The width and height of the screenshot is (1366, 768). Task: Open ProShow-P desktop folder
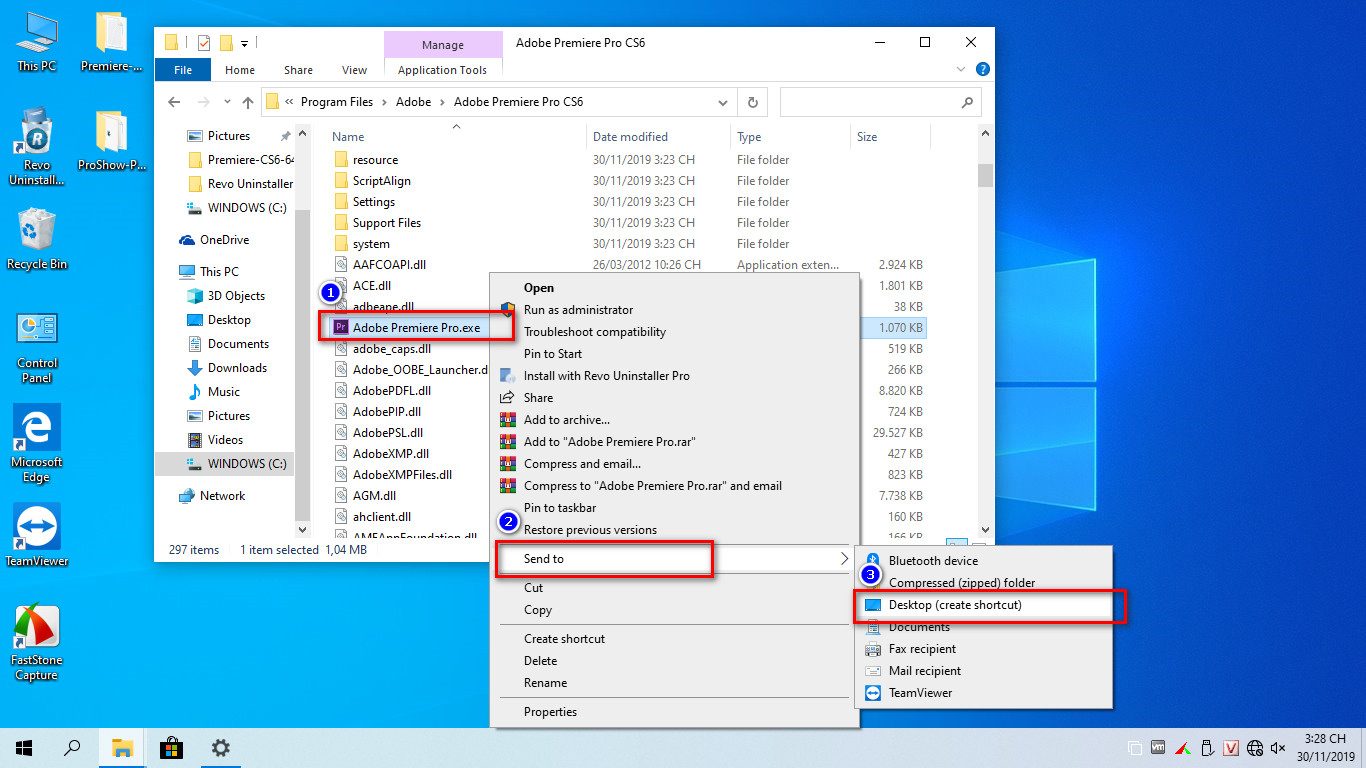(111, 141)
